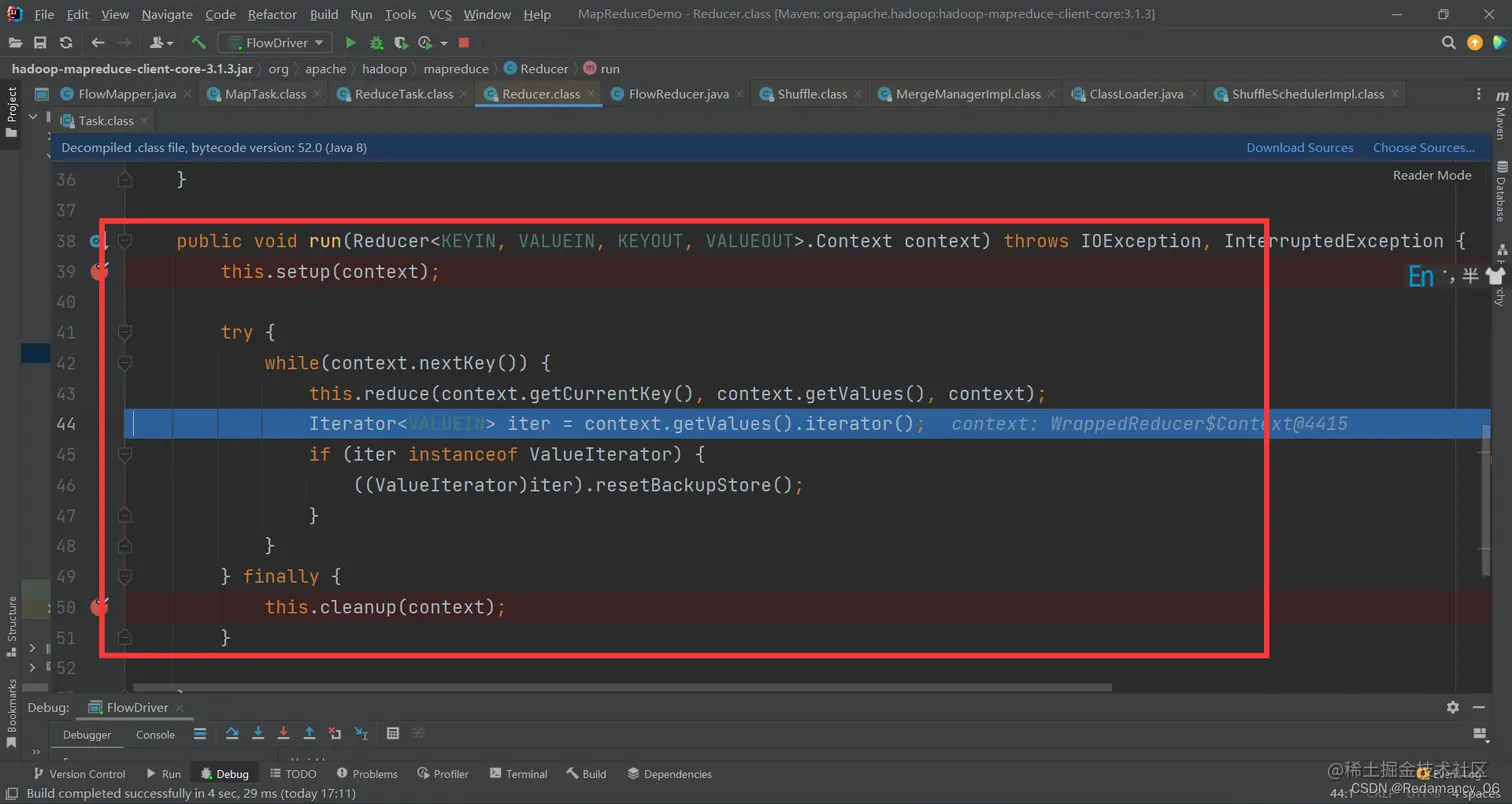Screen dimensions: 1512x804
Task: Click the Drop Frame debugger icon
Action: click(335, 734)
